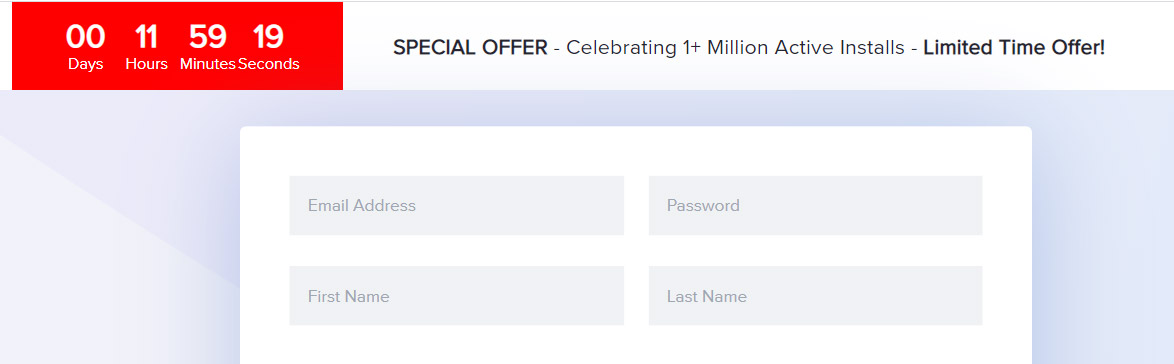Click the gap between Email and Password fields
Image resolution: width=1174 pixels, height=364 pixels.
click(636, 205)
